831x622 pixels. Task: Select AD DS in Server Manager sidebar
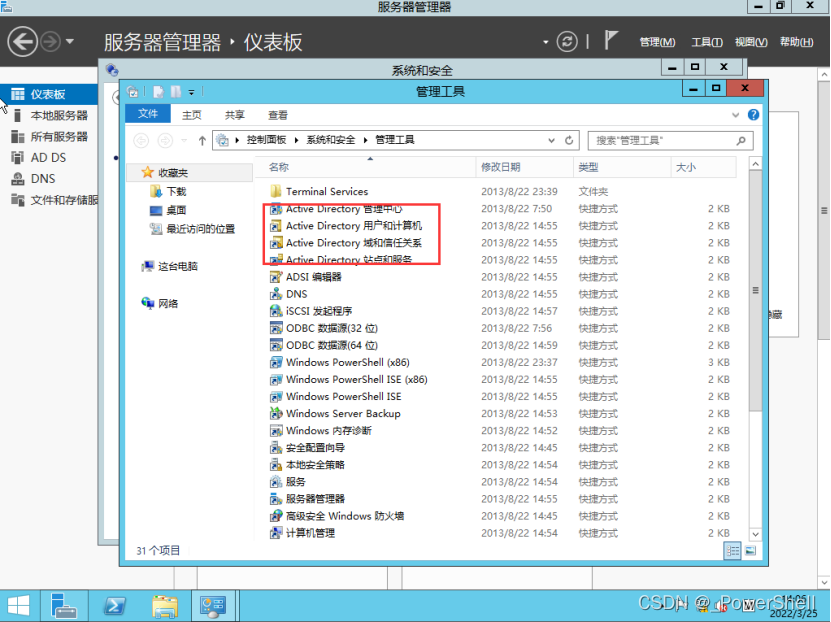pyautogui.click(x=49, y=158)
